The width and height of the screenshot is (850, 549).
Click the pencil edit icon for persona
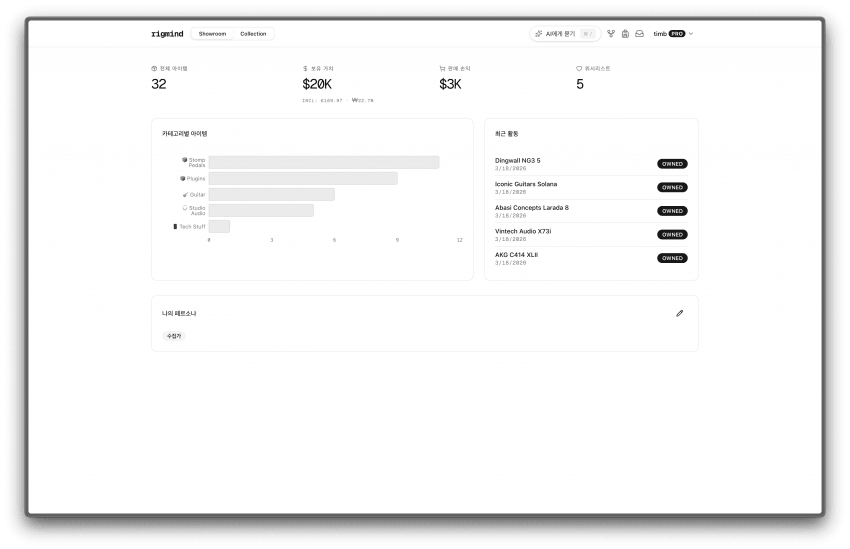680,313
